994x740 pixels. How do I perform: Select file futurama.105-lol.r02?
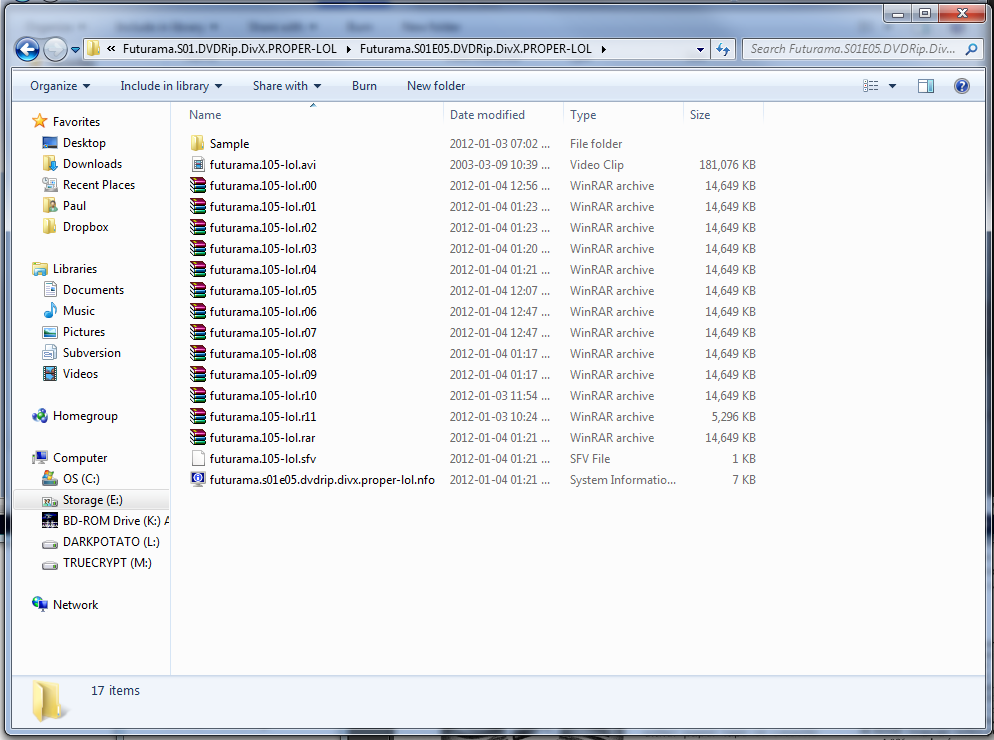point(263,228)
